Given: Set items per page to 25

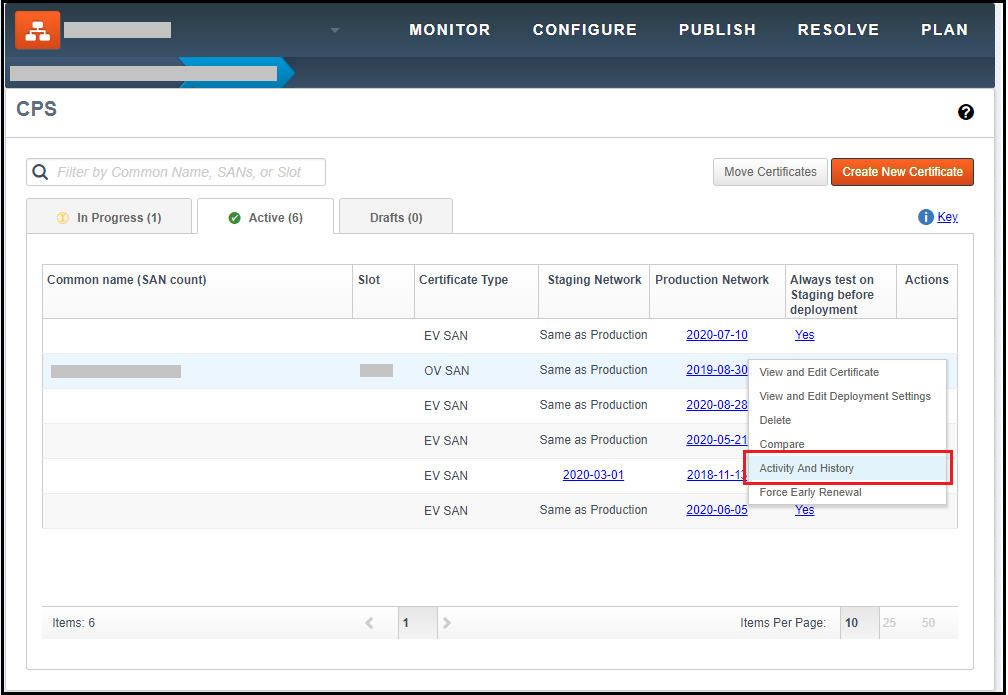Looking at the screenshot, I should 889,623.
